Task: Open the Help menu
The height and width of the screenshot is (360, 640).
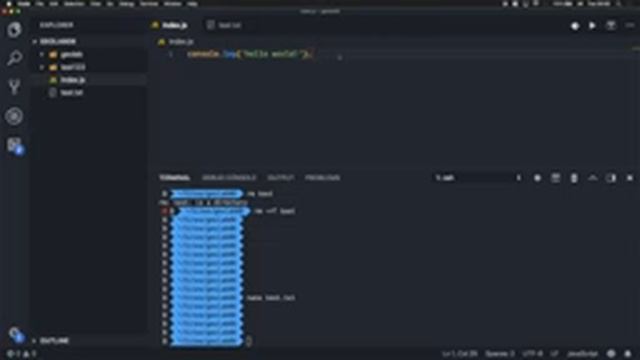Action: coord(192,4)
